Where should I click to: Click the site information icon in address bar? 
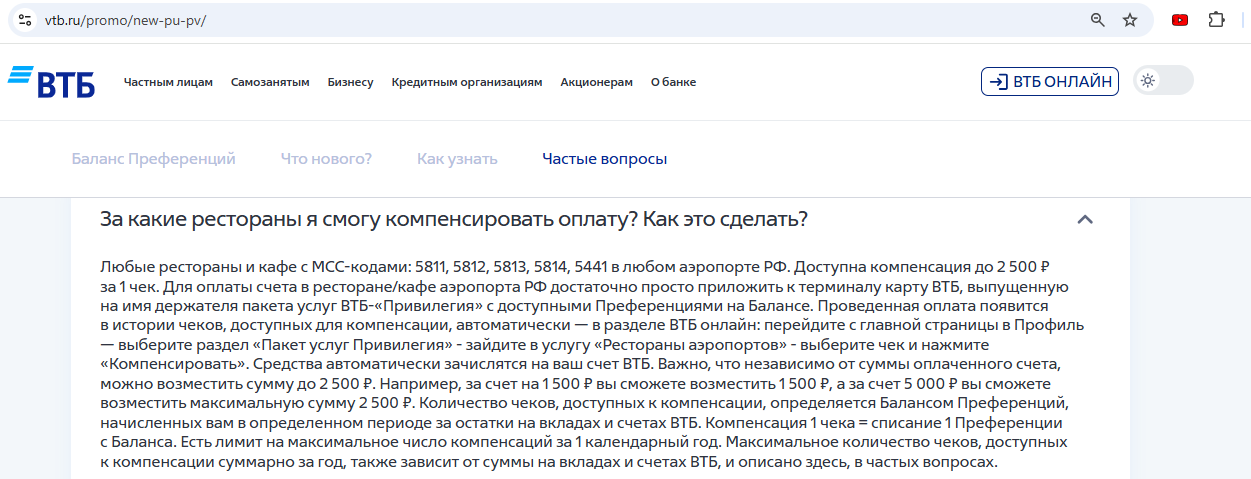click(x=25, y=20)
